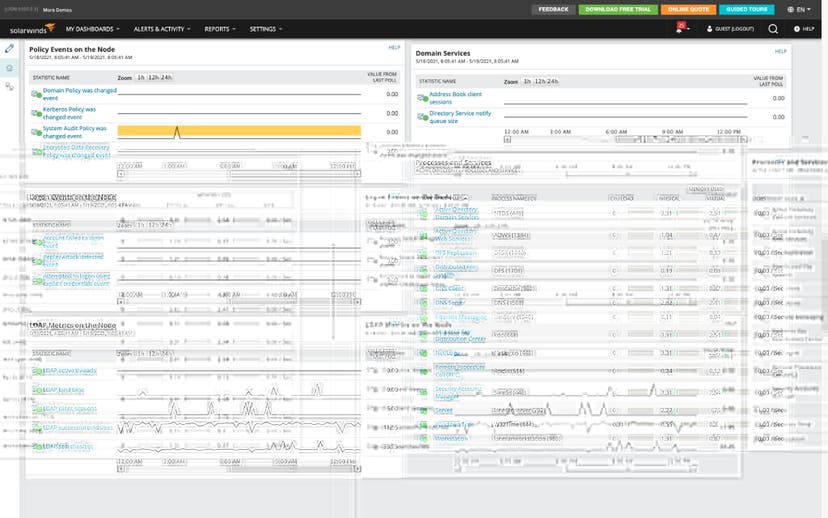The height and width of the screenshot is (518, 828).
Task: Click status icon beside Kerberos Policy was changed
Action: pyautogui.click(x=36, y=113)
